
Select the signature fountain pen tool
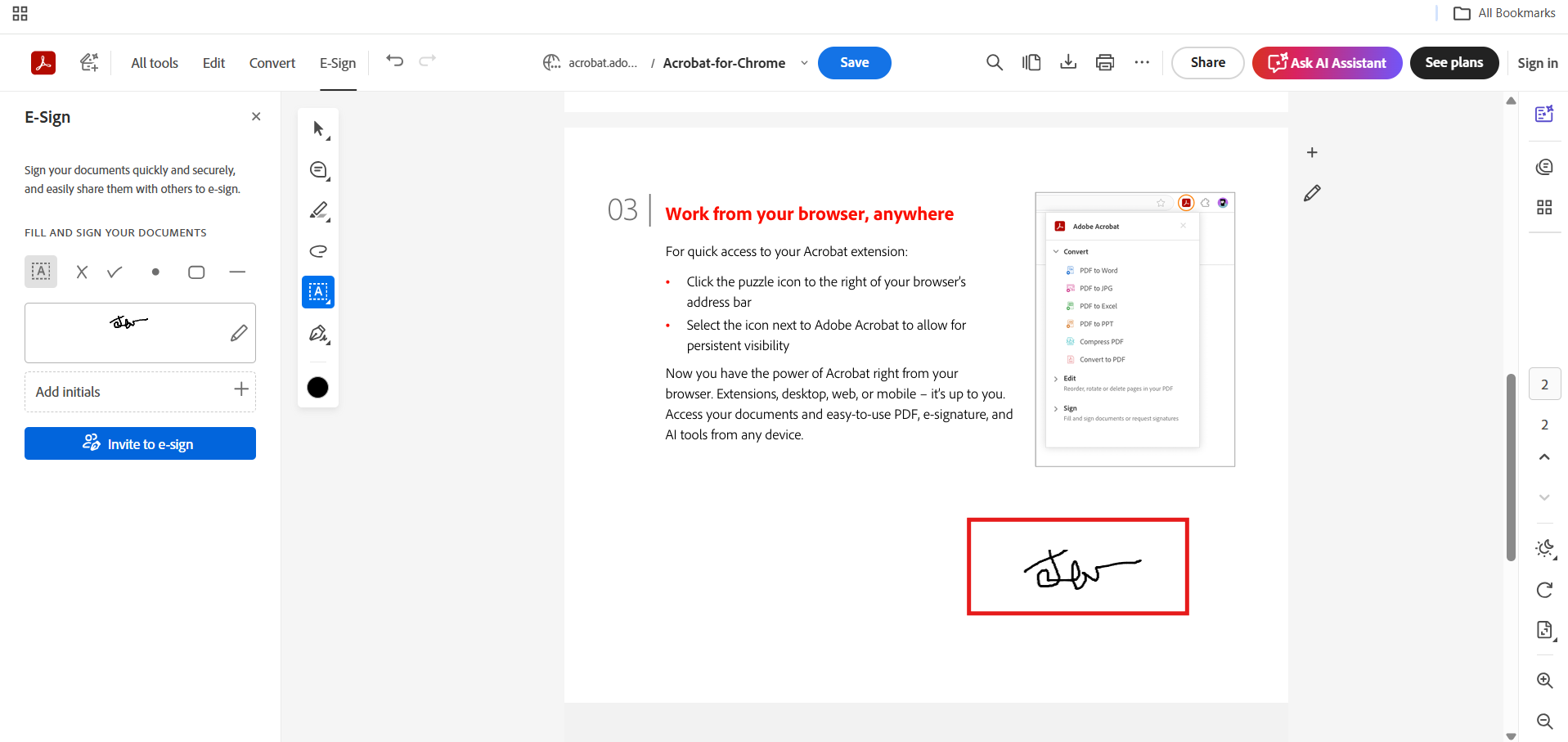tap(318, 334)
